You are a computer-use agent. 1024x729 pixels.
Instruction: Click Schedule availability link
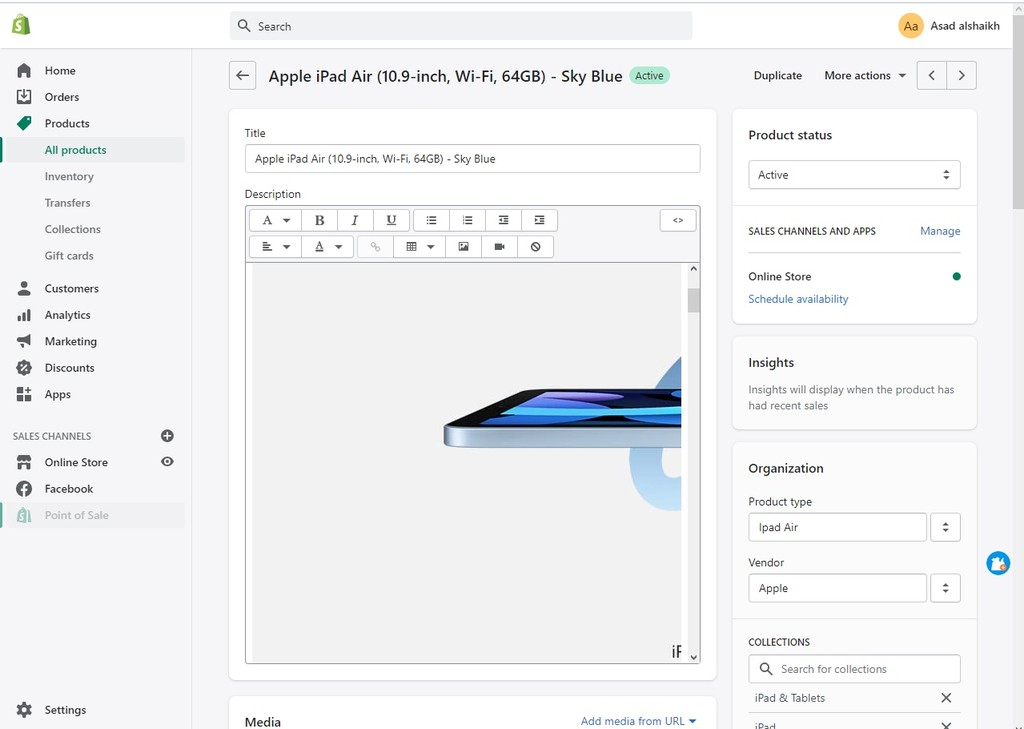point(798,299)
